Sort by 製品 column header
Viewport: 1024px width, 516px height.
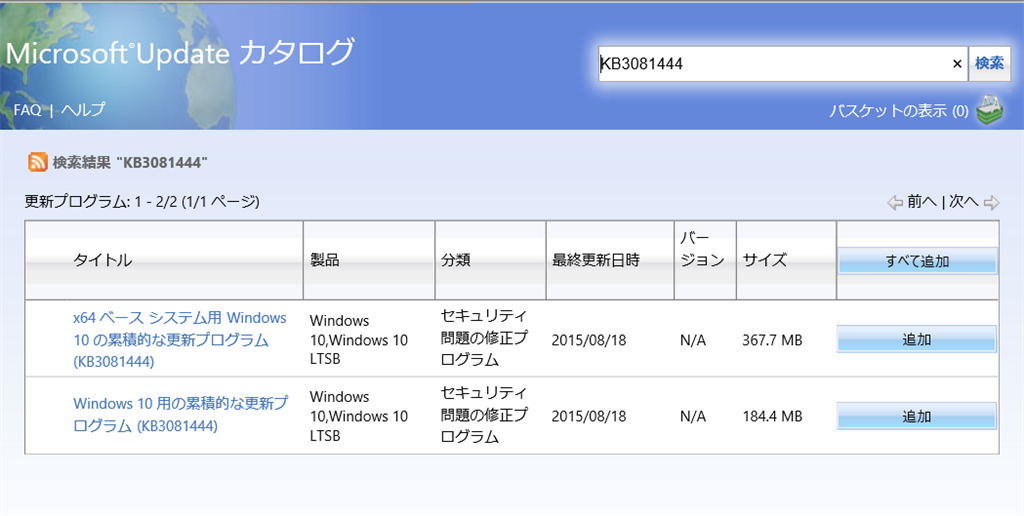(325, 260)
